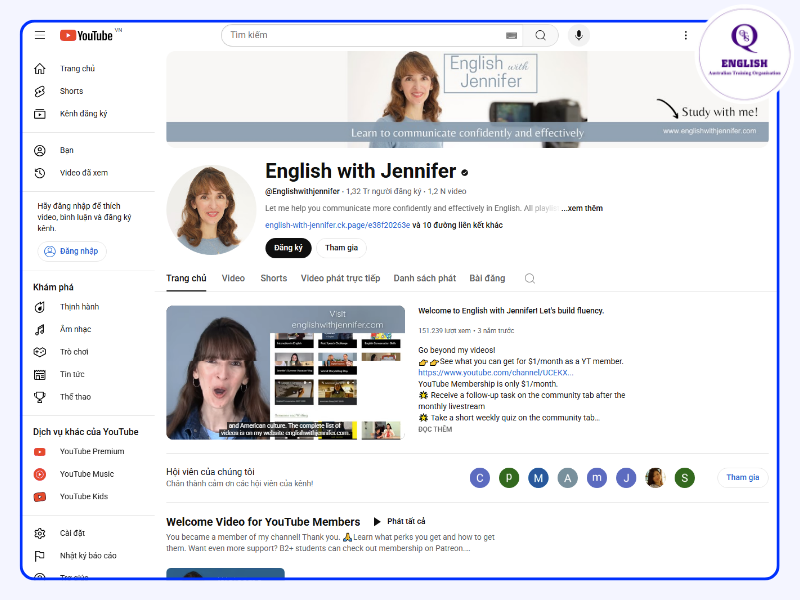Click member avatar with letter A
This screenshot has height=600, width=800.
tap(567, 478)
